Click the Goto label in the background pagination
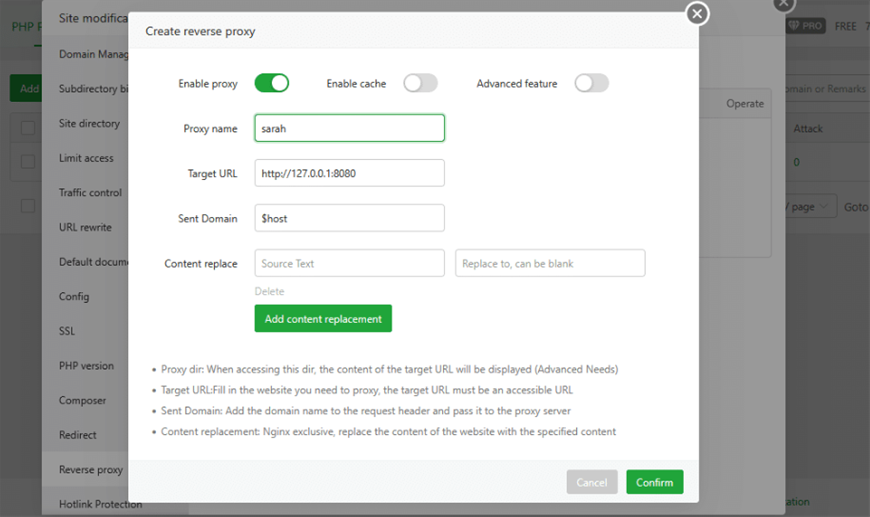 856,207
